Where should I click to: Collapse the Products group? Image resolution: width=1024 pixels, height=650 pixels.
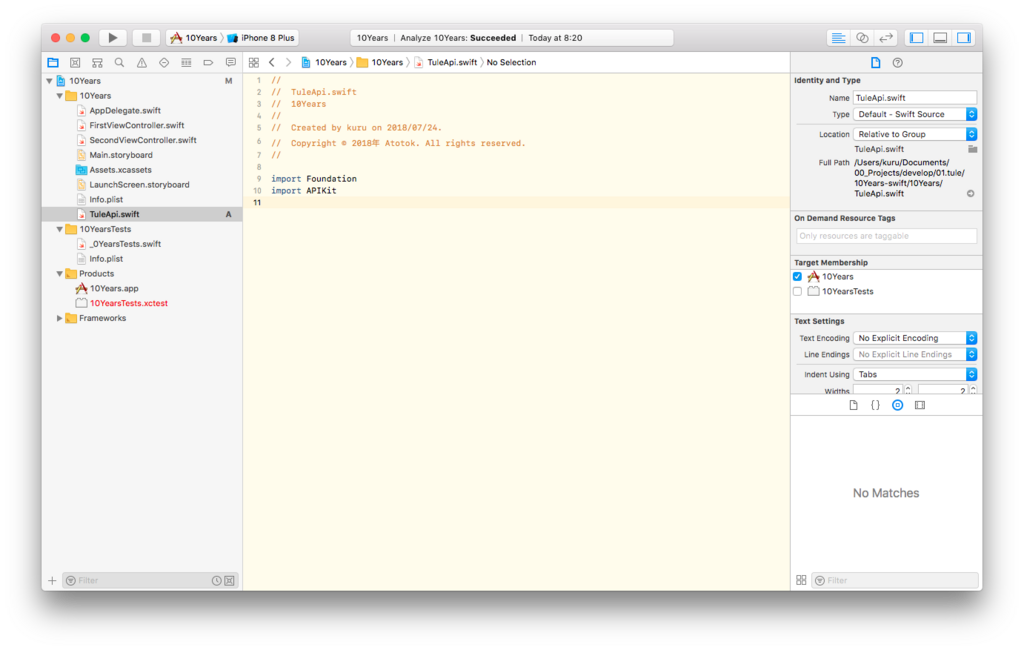click(59, 274)
